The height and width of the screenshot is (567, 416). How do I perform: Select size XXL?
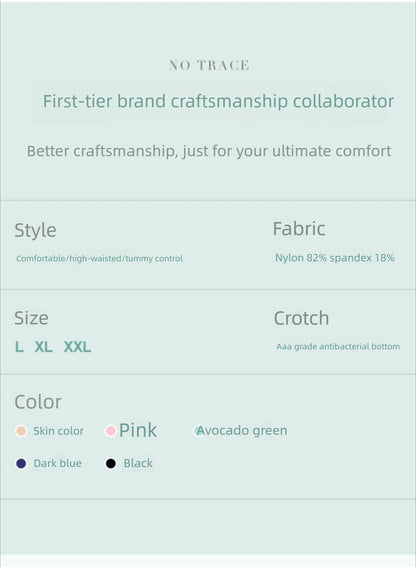[77, 347]
